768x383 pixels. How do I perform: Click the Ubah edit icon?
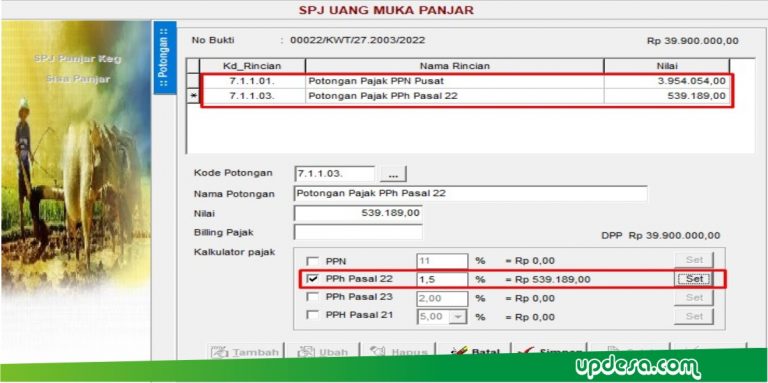tap(306, 352)
